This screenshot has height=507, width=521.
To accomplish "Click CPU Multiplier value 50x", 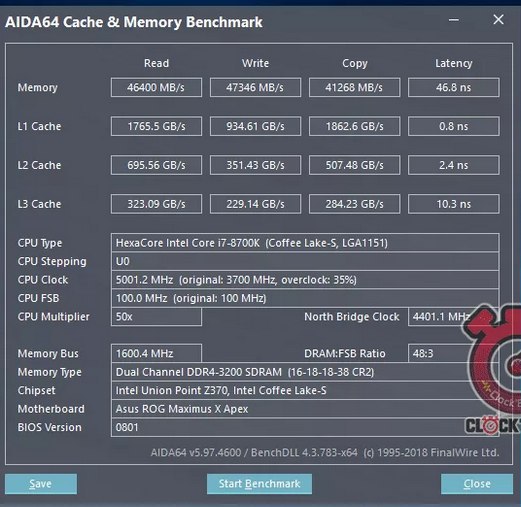I will pyautogui.click(x=156, y=317).
